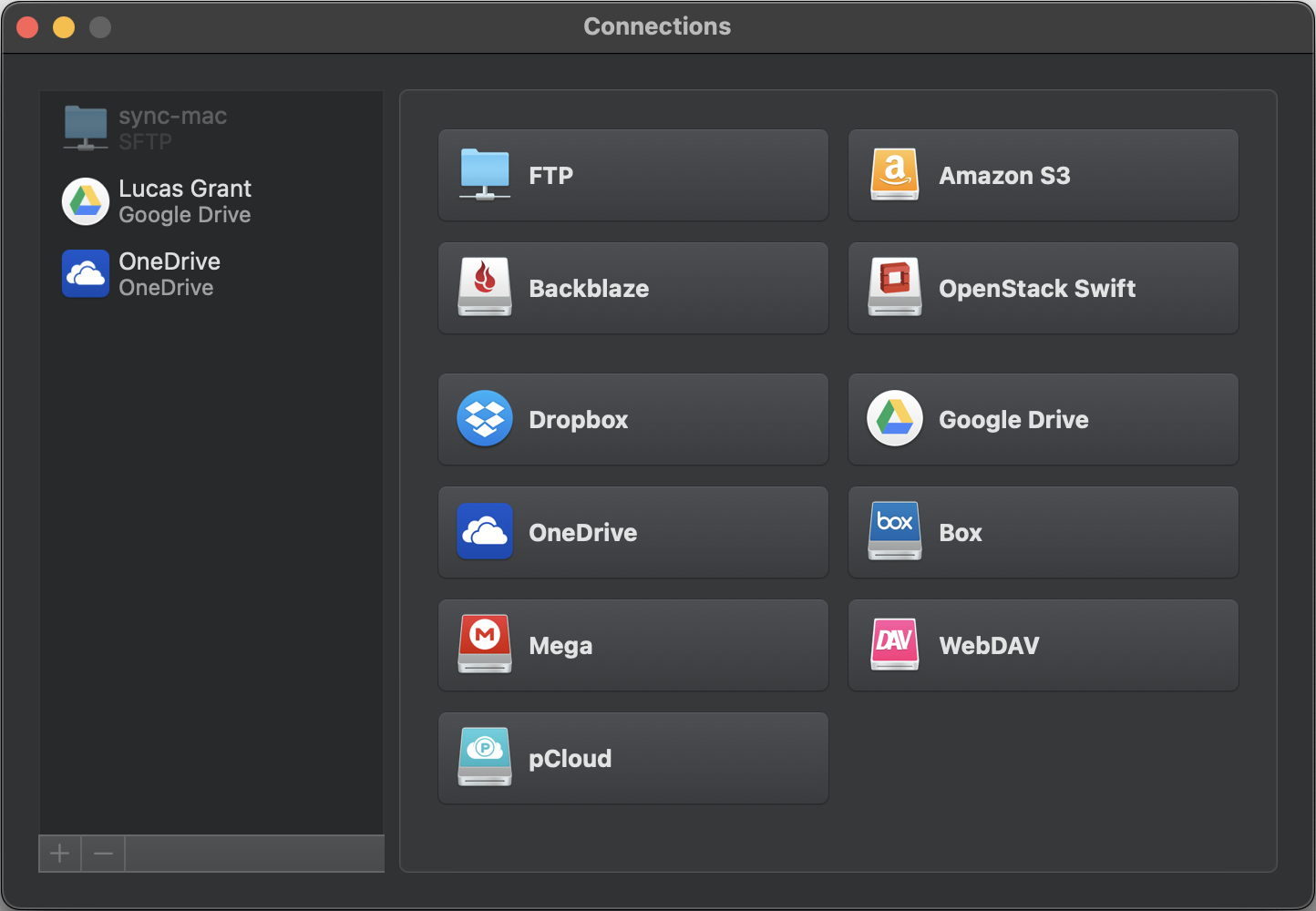Click the Backblaze flame drive icon
The width and height of the screenshot is (1316, 911).
point(485,288)
